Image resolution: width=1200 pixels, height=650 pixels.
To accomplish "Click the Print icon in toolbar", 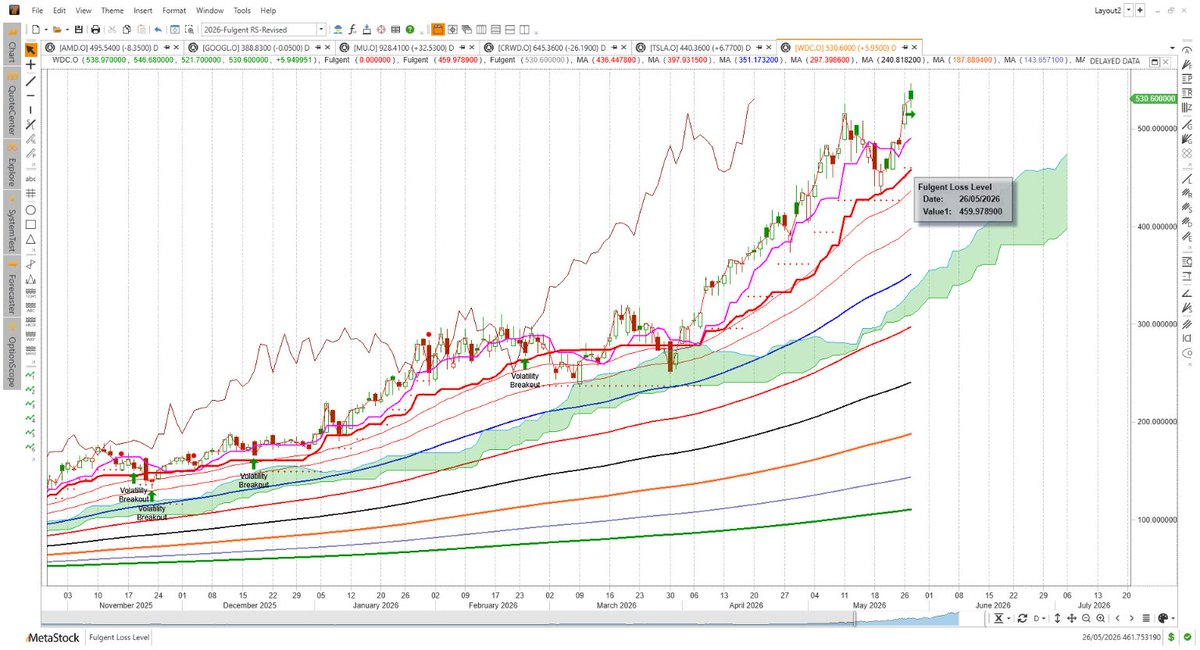I will 95,30.
